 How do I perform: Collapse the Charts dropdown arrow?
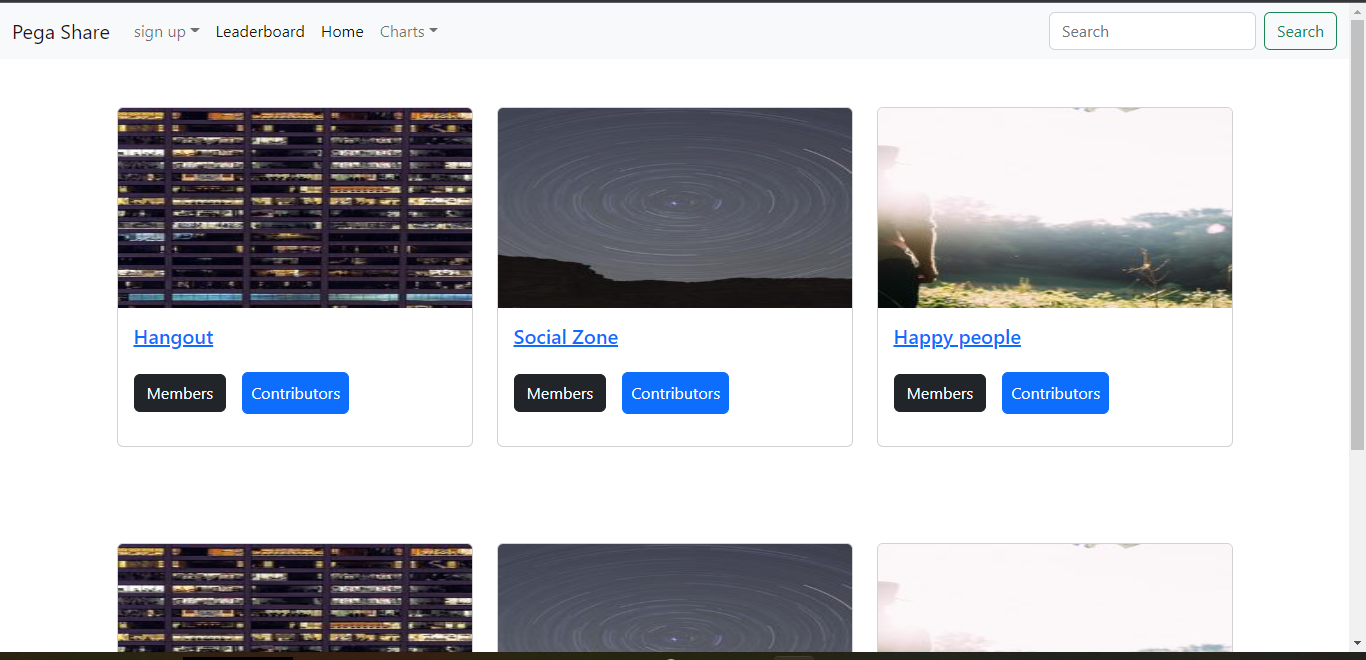coord(433,31)
